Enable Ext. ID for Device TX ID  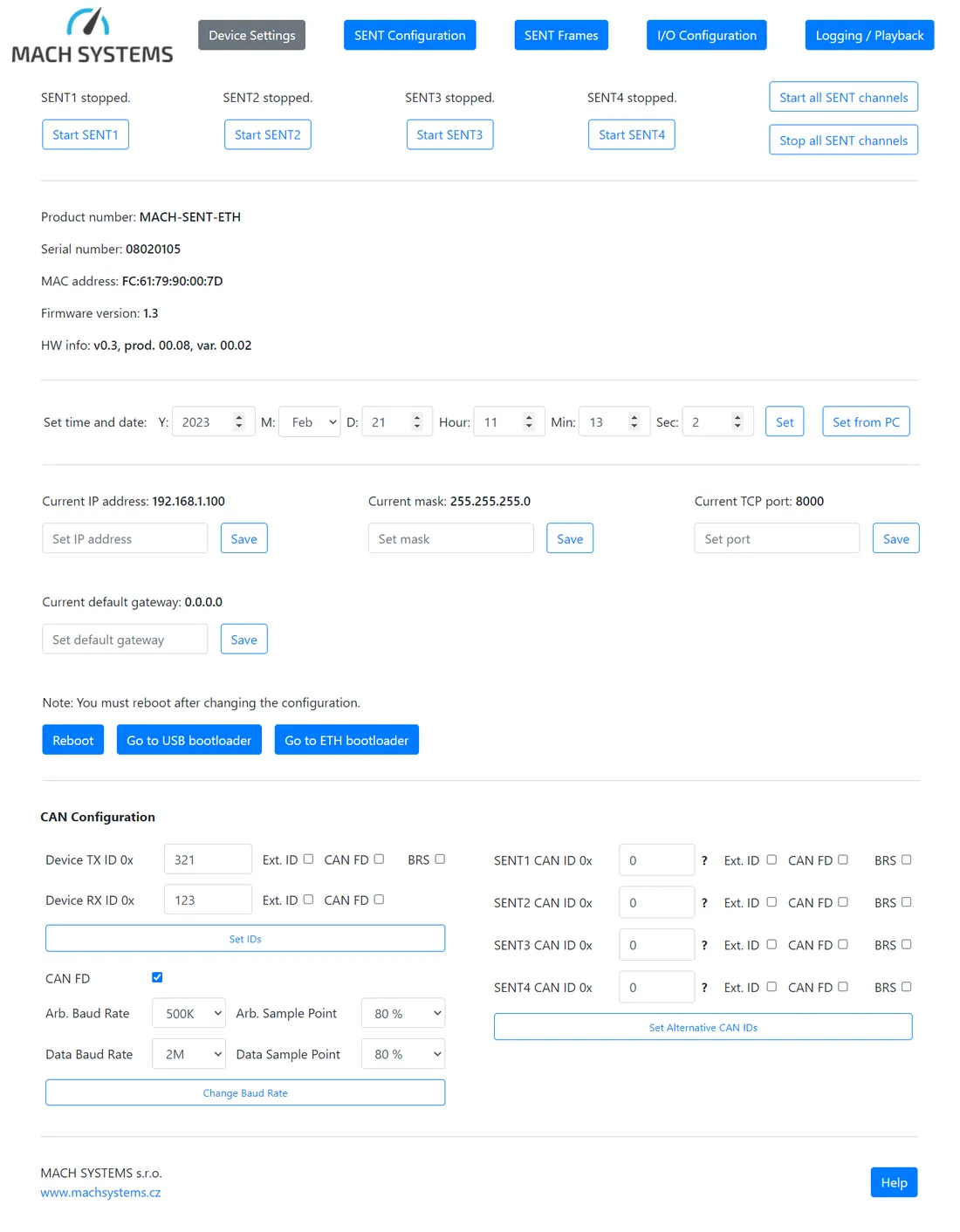(308, 859)
